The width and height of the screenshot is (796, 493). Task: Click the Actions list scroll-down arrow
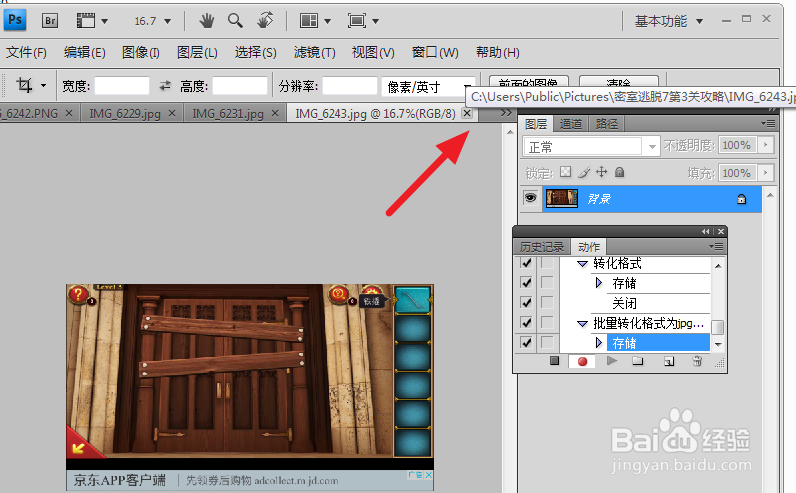pyautogui.click(x=718, y=345)
